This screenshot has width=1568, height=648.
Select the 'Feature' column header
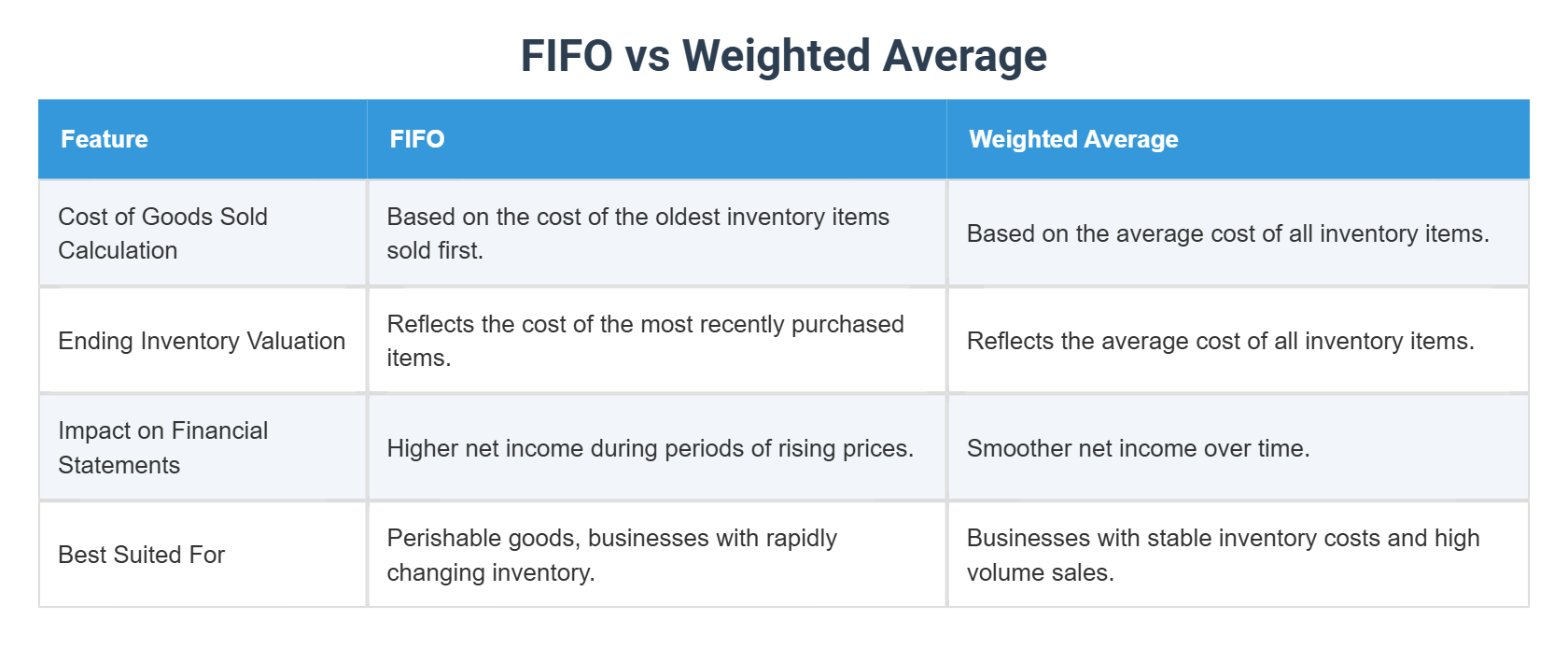(105, 139)
